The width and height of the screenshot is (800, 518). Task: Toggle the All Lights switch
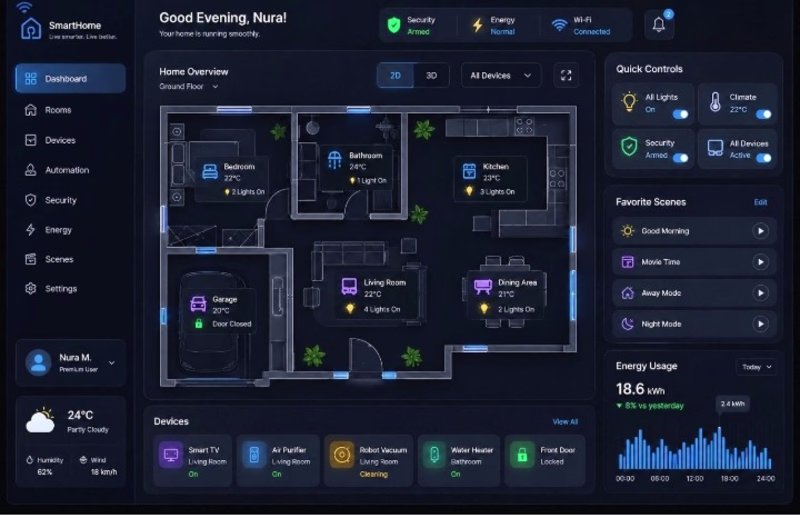pos(680,114)
